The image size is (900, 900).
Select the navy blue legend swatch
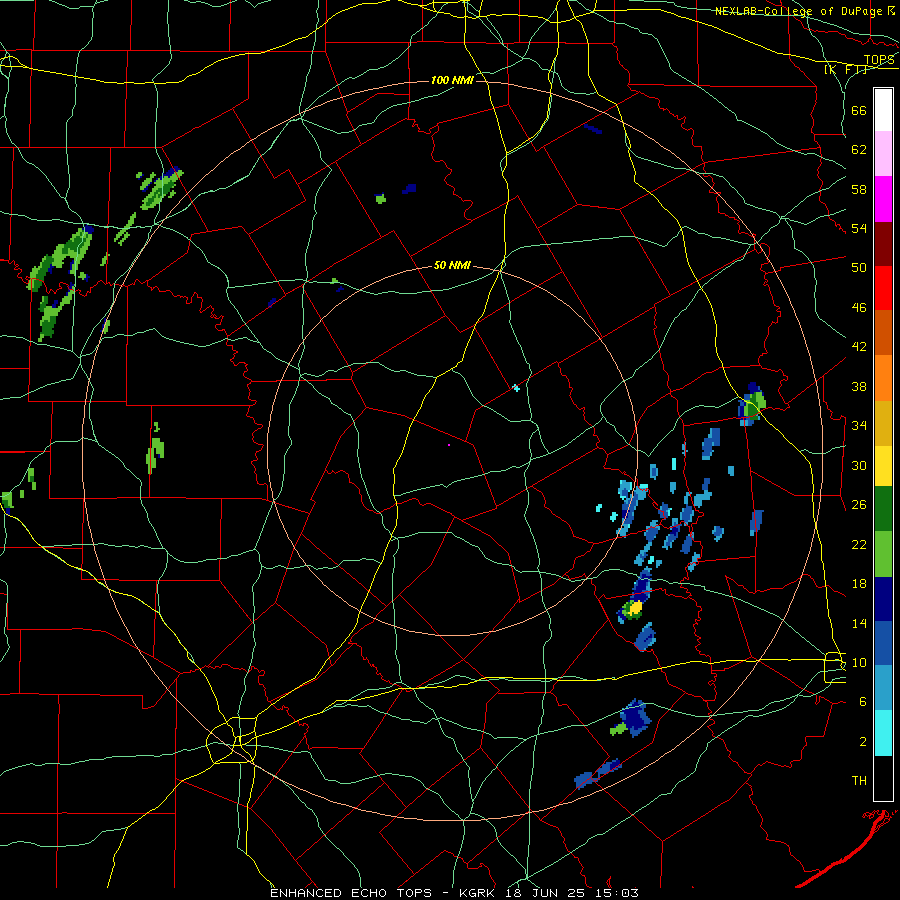coord(883,599)
